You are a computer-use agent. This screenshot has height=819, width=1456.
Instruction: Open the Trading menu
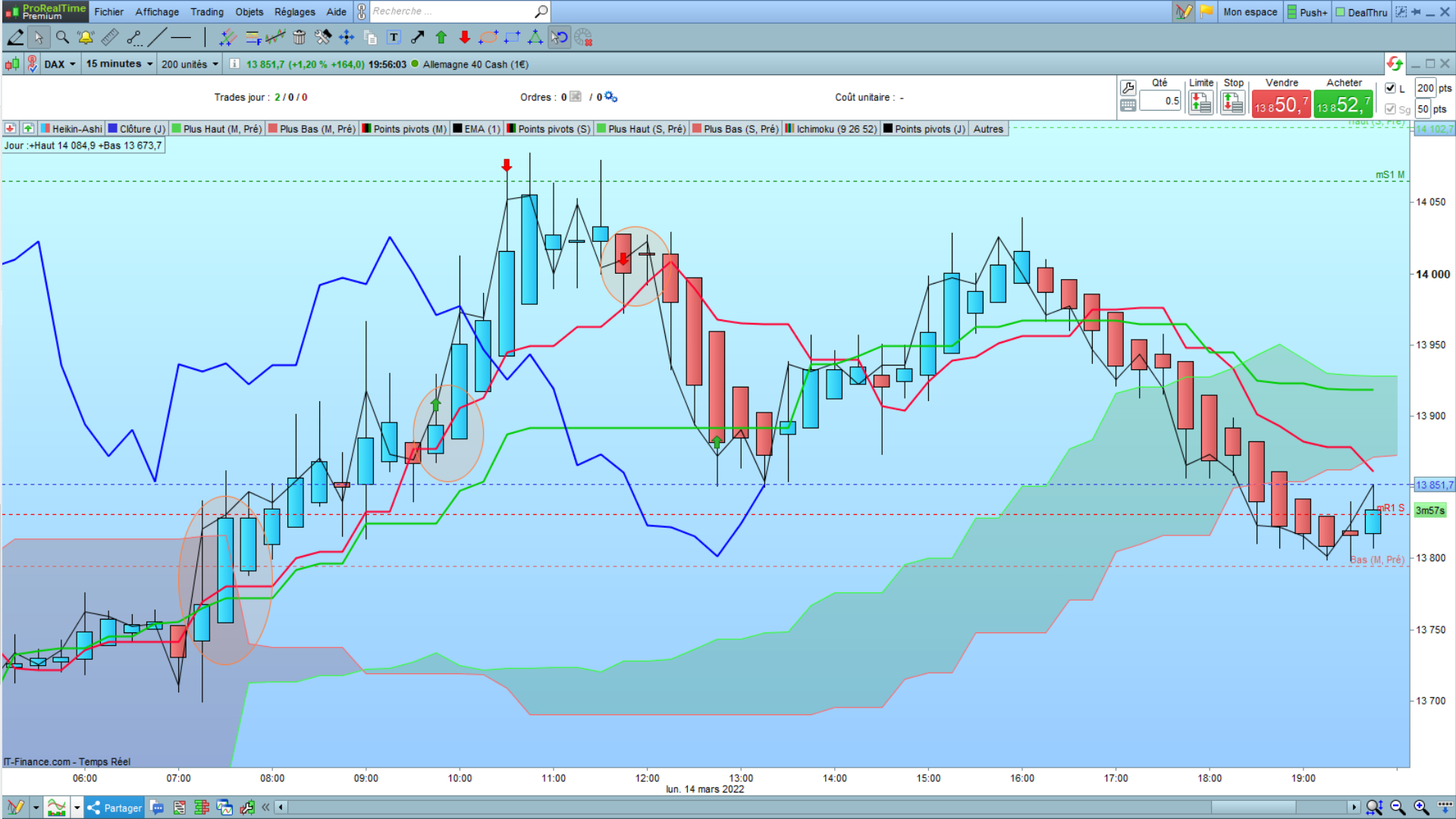click(x=206, y=11)
